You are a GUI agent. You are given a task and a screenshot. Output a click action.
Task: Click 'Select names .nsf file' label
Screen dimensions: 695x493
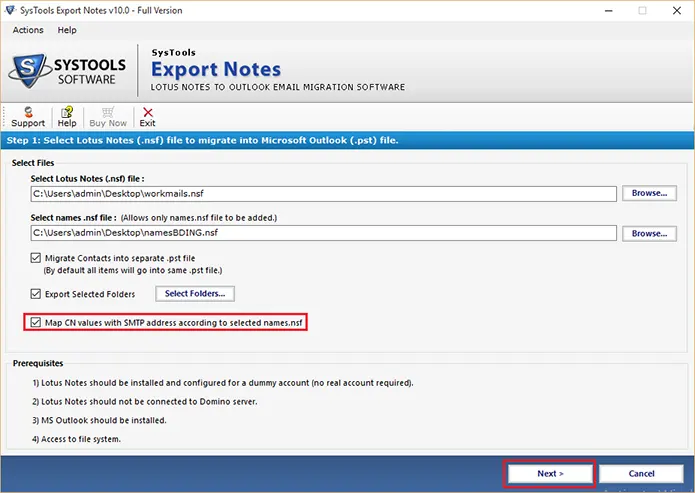click(x=74, y=218)
